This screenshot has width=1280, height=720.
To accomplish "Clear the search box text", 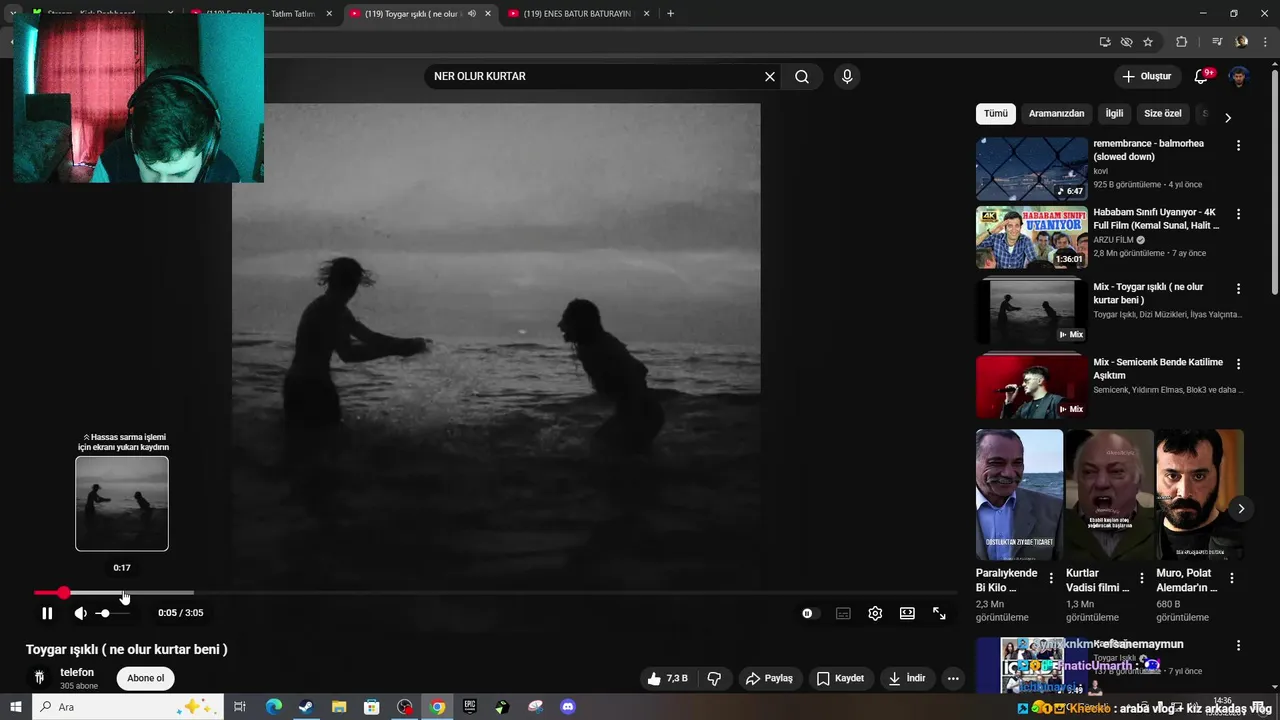I will click(770, 76).
